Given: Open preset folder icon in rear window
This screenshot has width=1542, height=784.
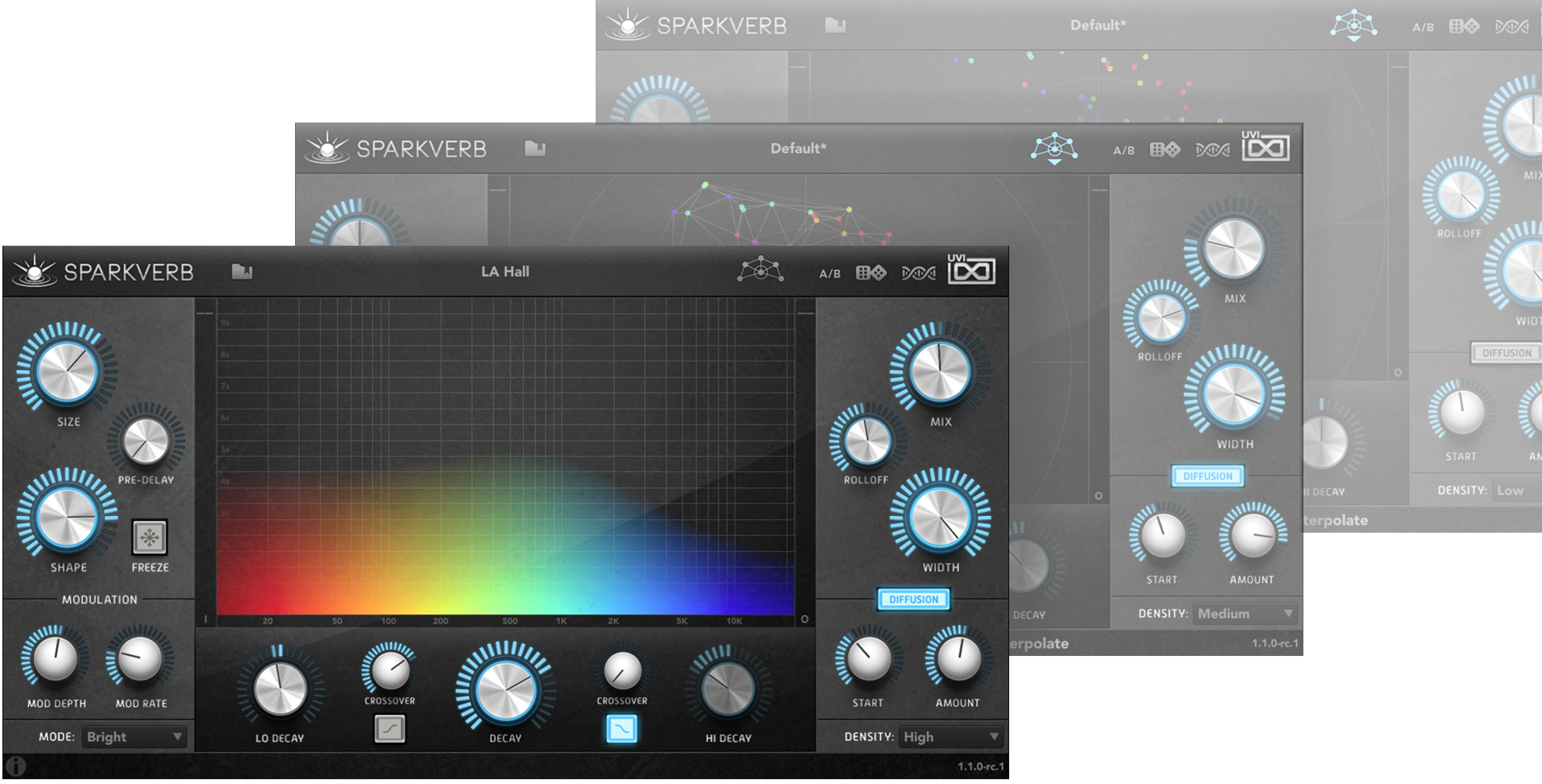Looking at the screenshot, I should point(835,25).
